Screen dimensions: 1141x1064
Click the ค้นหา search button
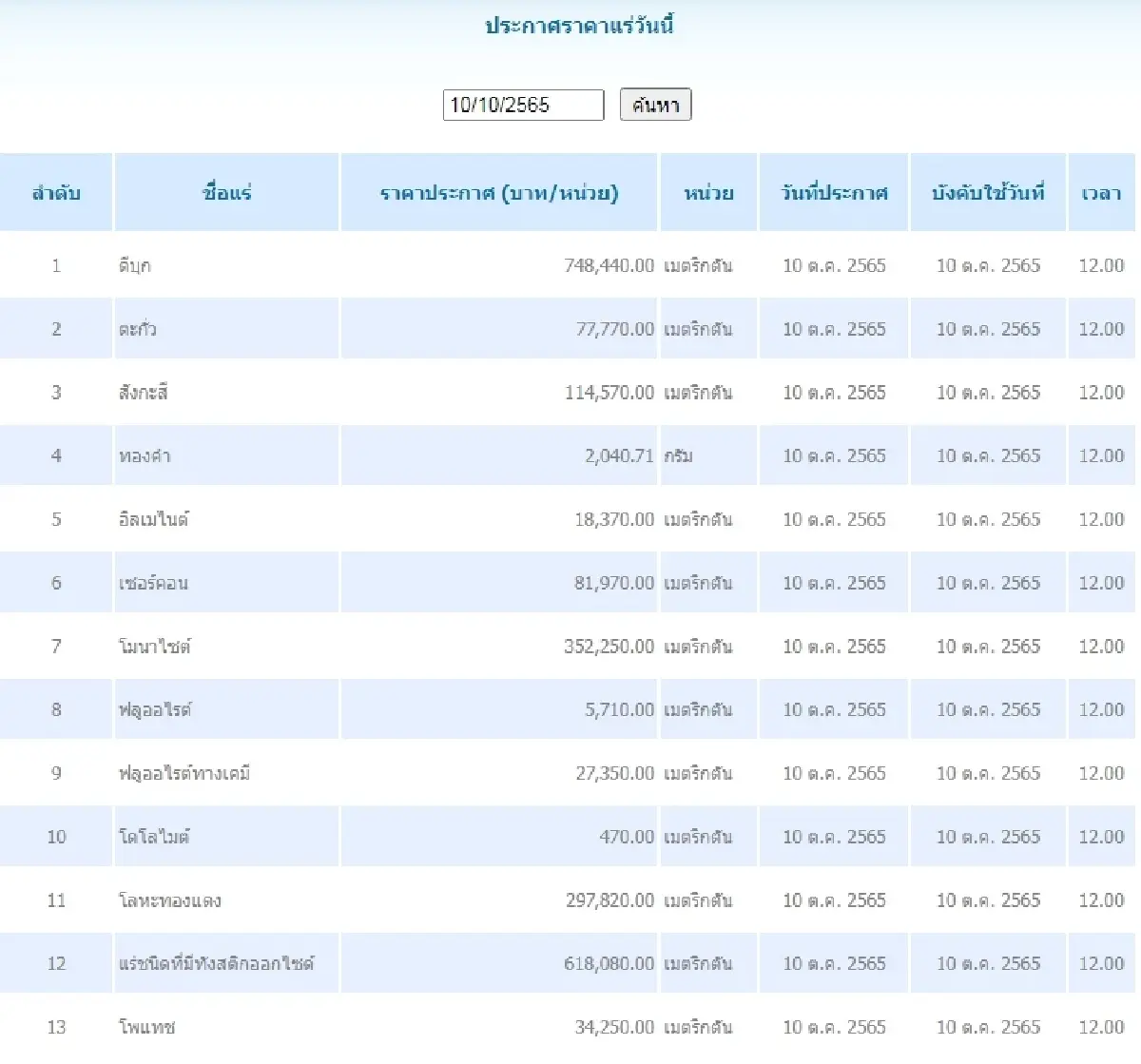pyautogui.click(x=655, y=105)
